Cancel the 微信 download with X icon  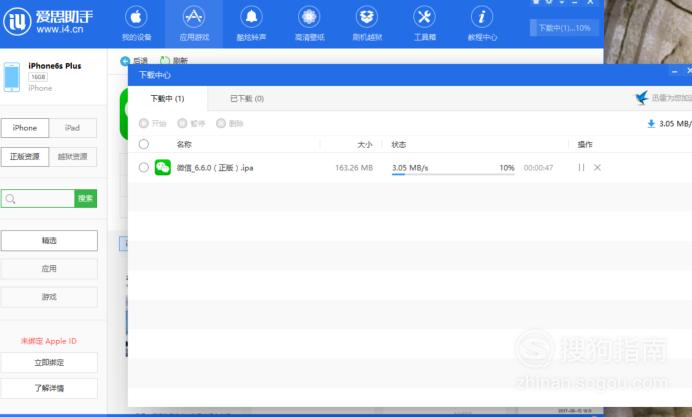(x=597, y=167)
